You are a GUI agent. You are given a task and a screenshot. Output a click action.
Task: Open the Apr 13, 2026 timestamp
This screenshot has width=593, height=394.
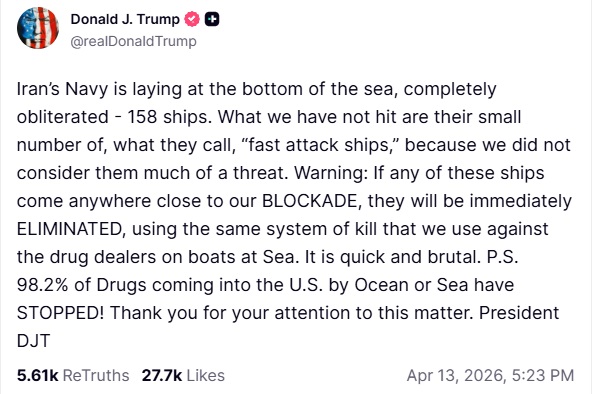tap(491, 375)
